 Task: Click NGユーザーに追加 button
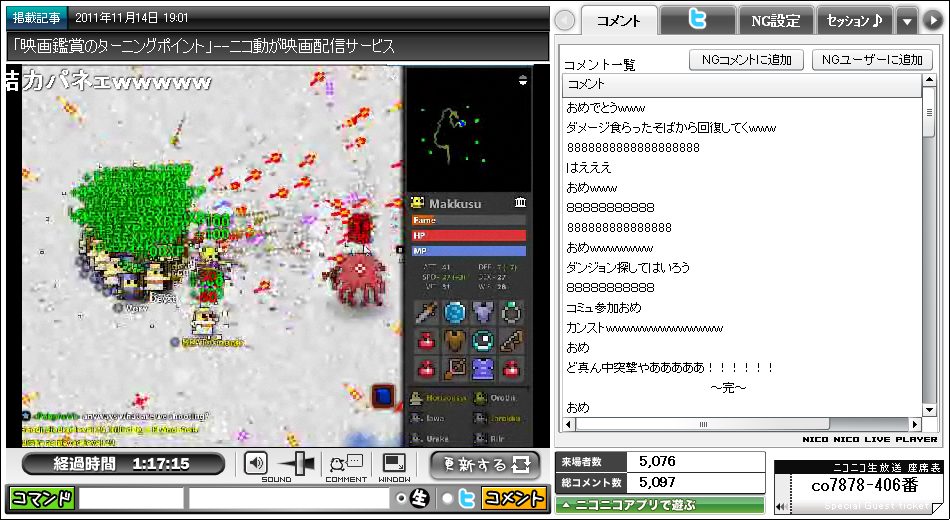coord(872,59)
